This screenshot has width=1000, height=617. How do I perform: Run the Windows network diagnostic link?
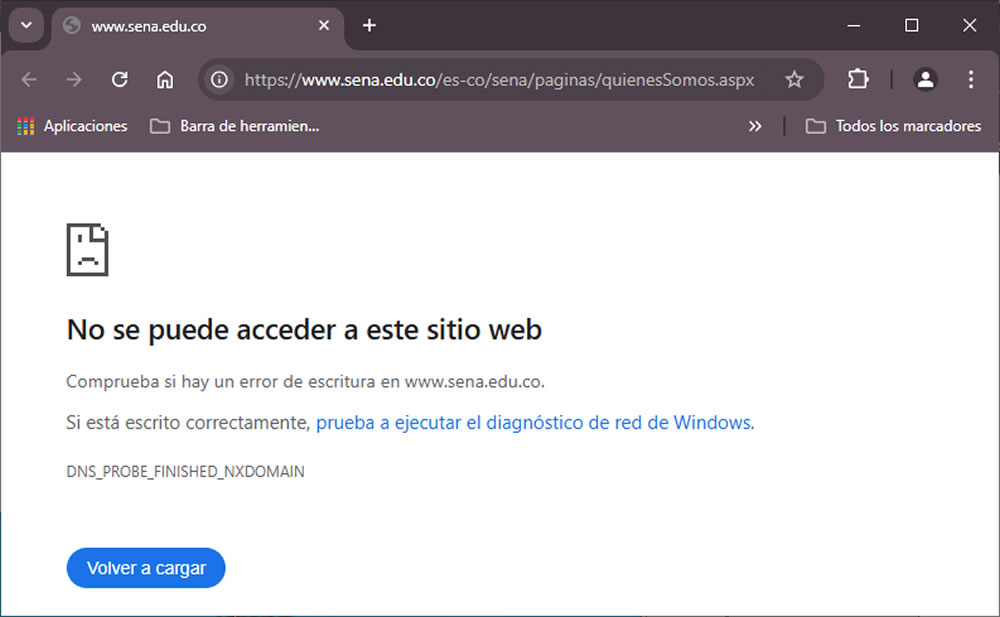[533, 422]
